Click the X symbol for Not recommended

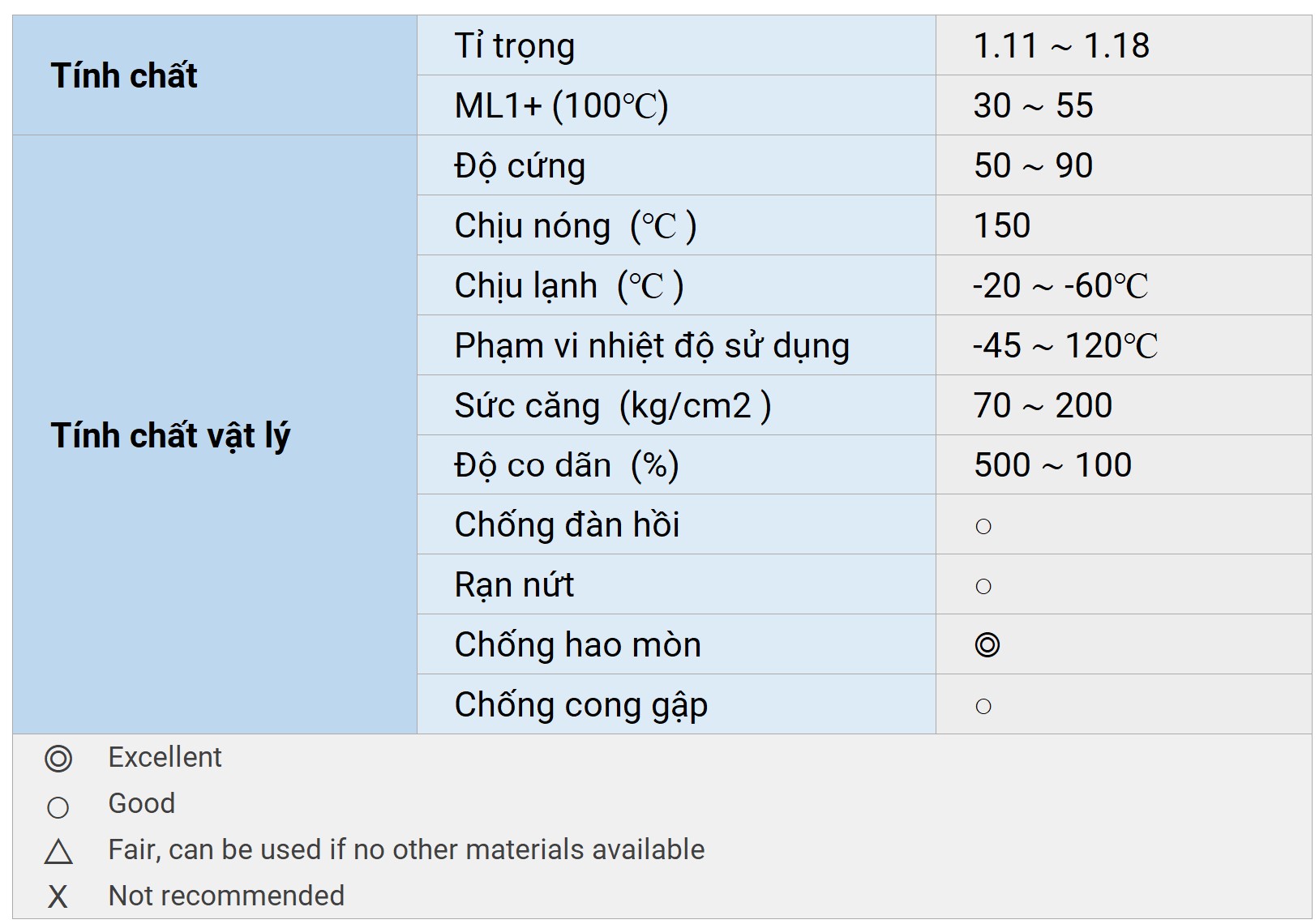coord(58,897)
